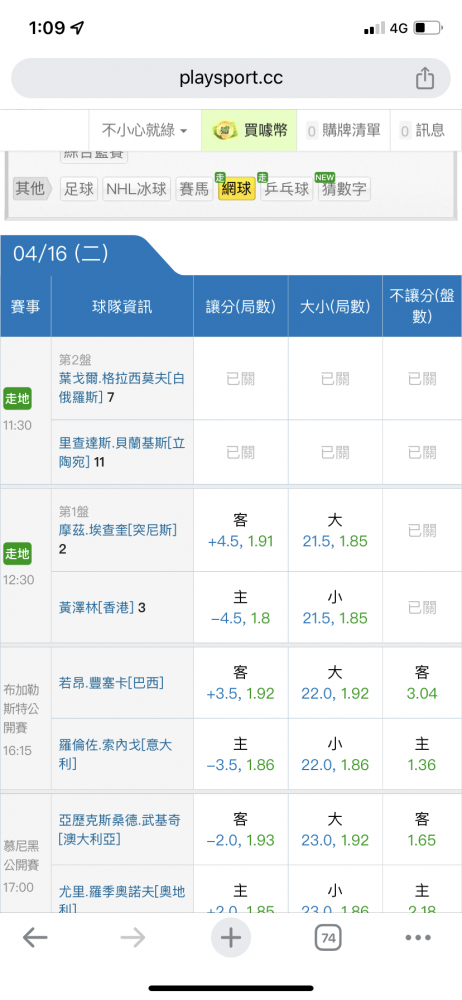Pick 客 +4.5, 1.91 handicap odds
This screenshot has width=462, height=1000.
[241, 531]
